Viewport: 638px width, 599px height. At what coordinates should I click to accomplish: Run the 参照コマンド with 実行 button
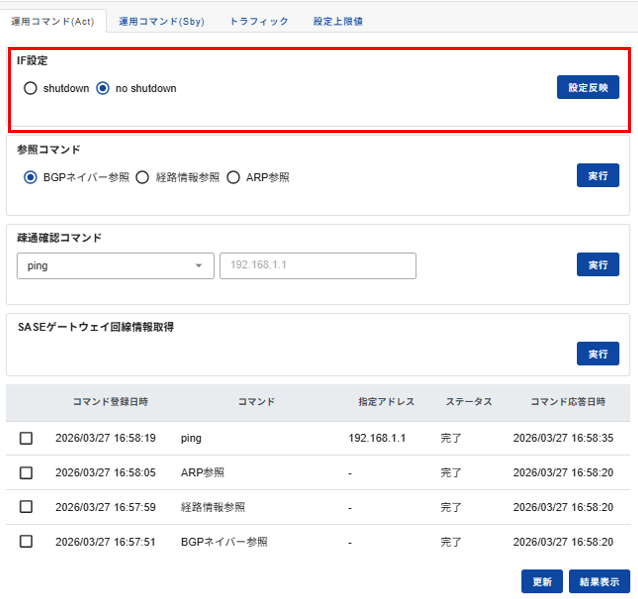click(x=597, y=175)
